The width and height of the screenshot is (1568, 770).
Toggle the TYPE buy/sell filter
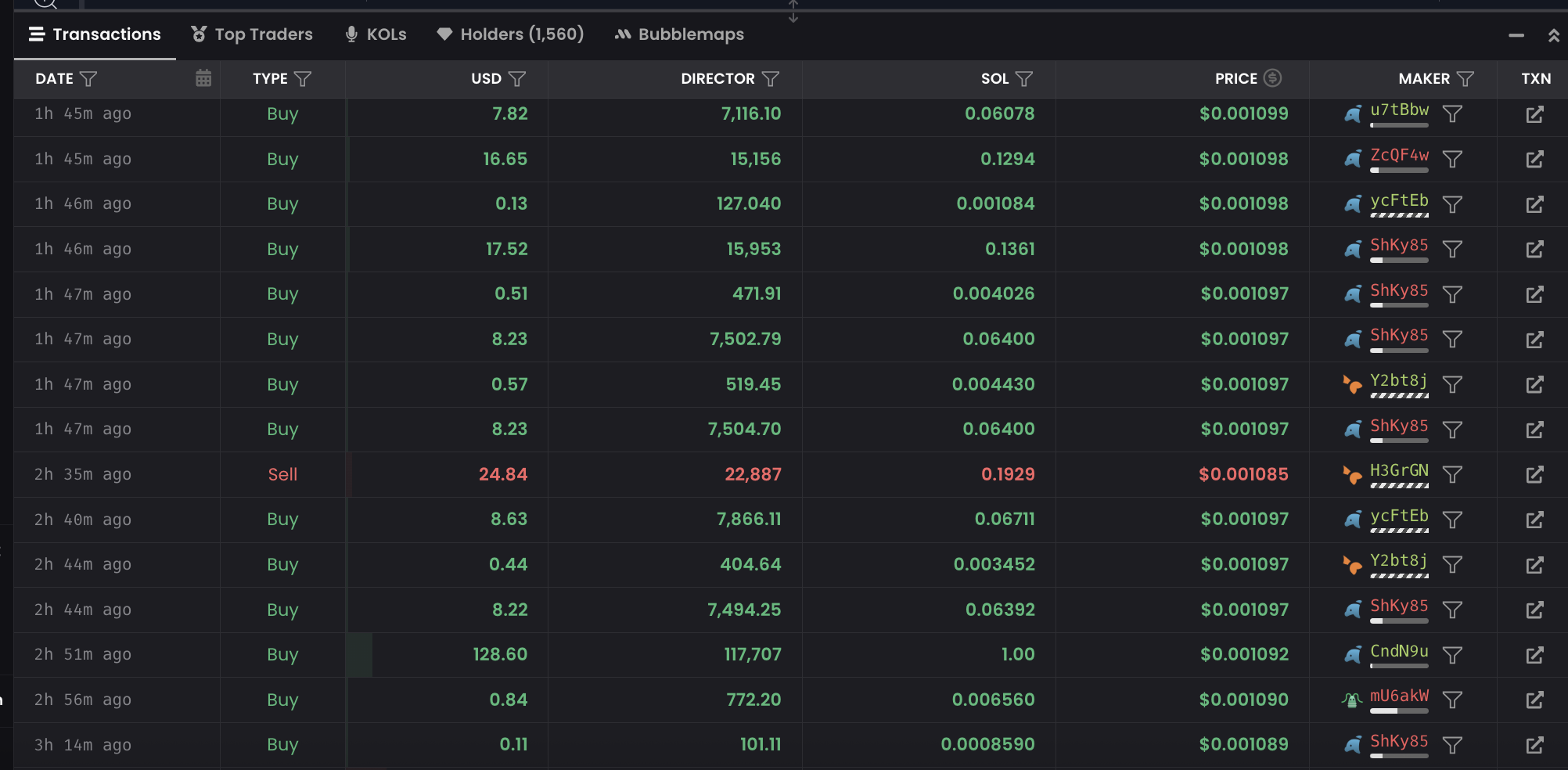[x=303, y=79]
